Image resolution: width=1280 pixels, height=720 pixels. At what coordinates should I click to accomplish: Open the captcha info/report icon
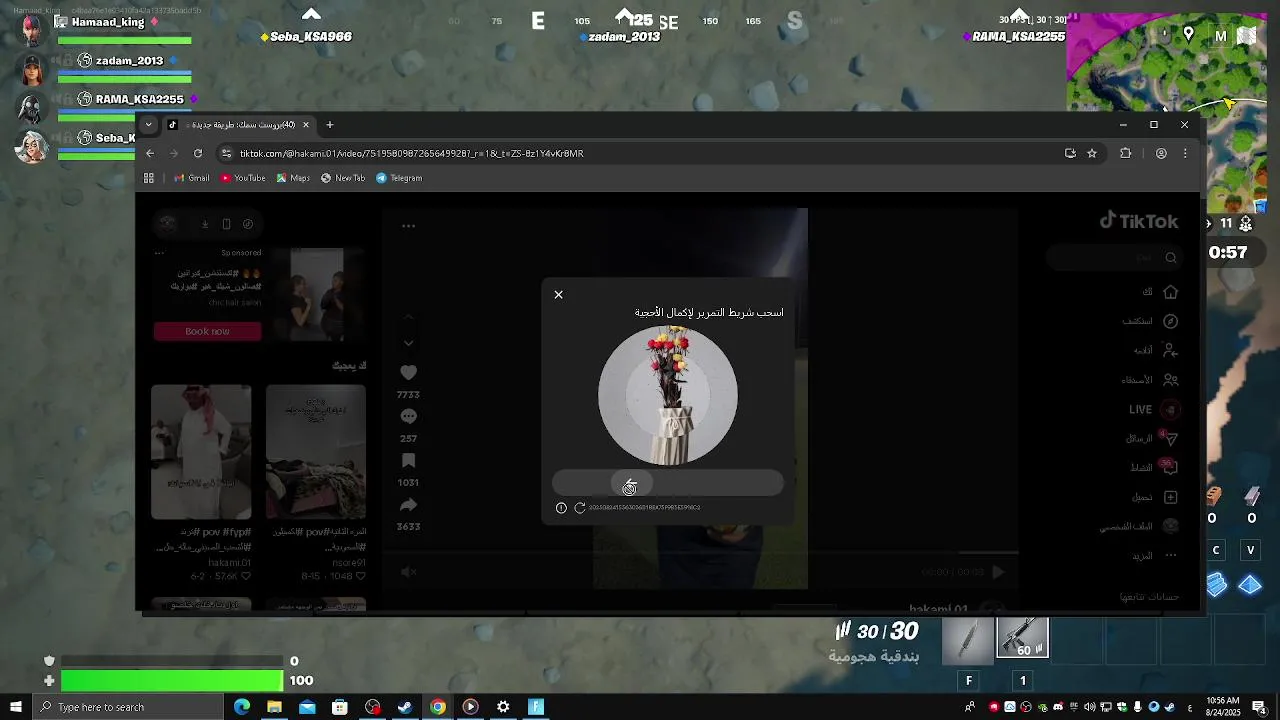point(561,508)
